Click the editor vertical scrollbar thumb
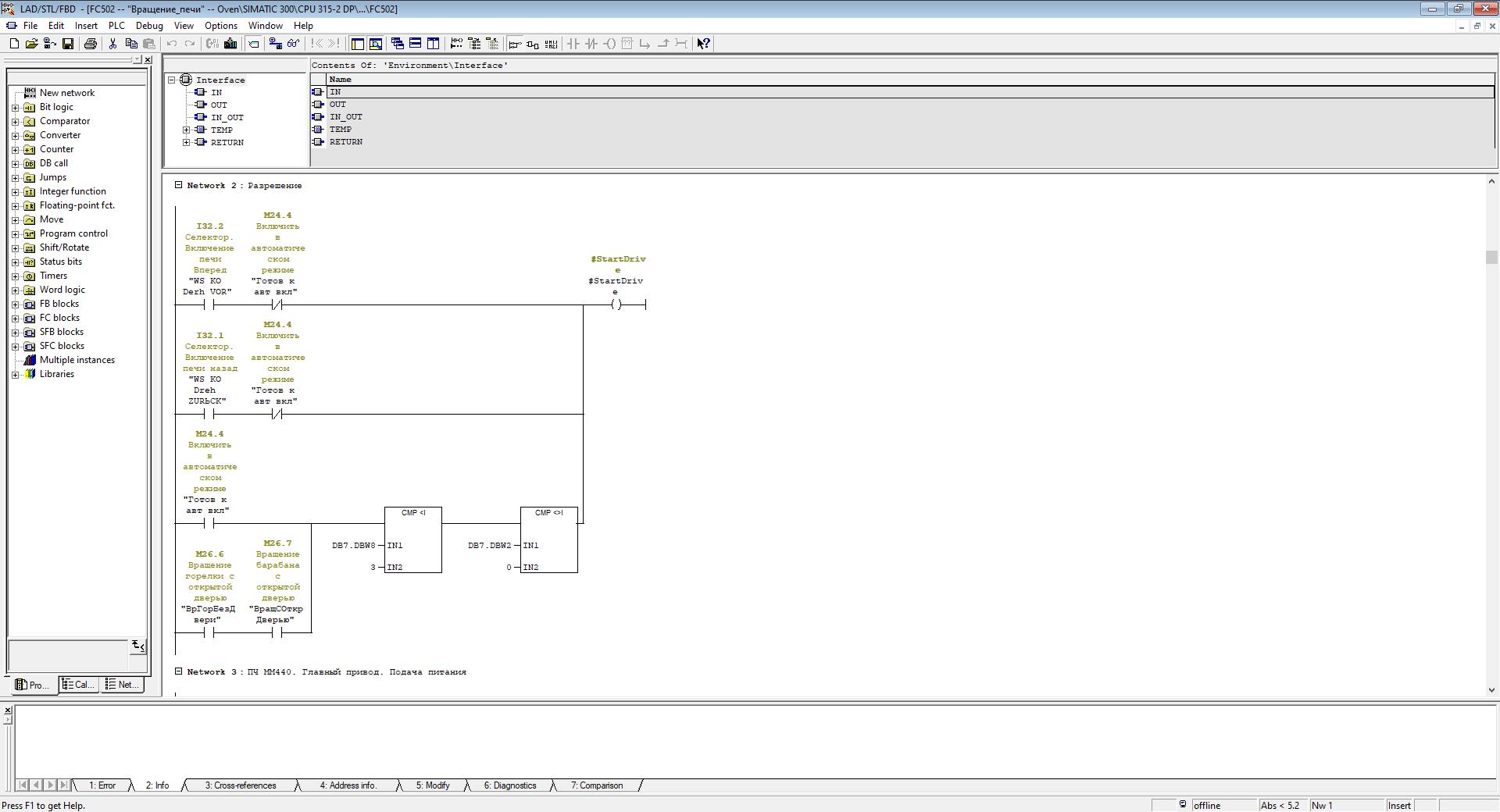 [1491, 258]
